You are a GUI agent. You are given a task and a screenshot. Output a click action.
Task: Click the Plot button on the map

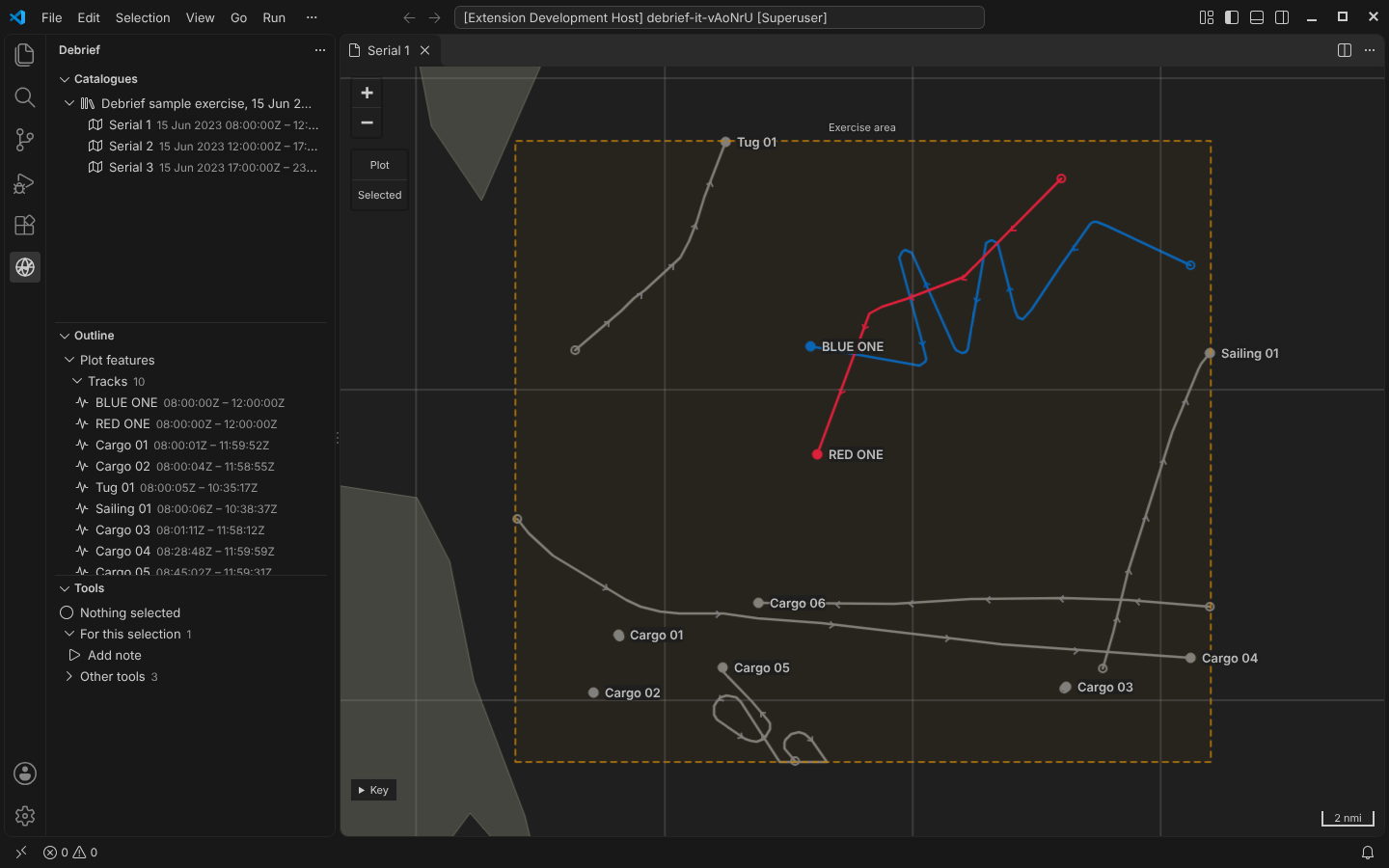tap(380, 165)
